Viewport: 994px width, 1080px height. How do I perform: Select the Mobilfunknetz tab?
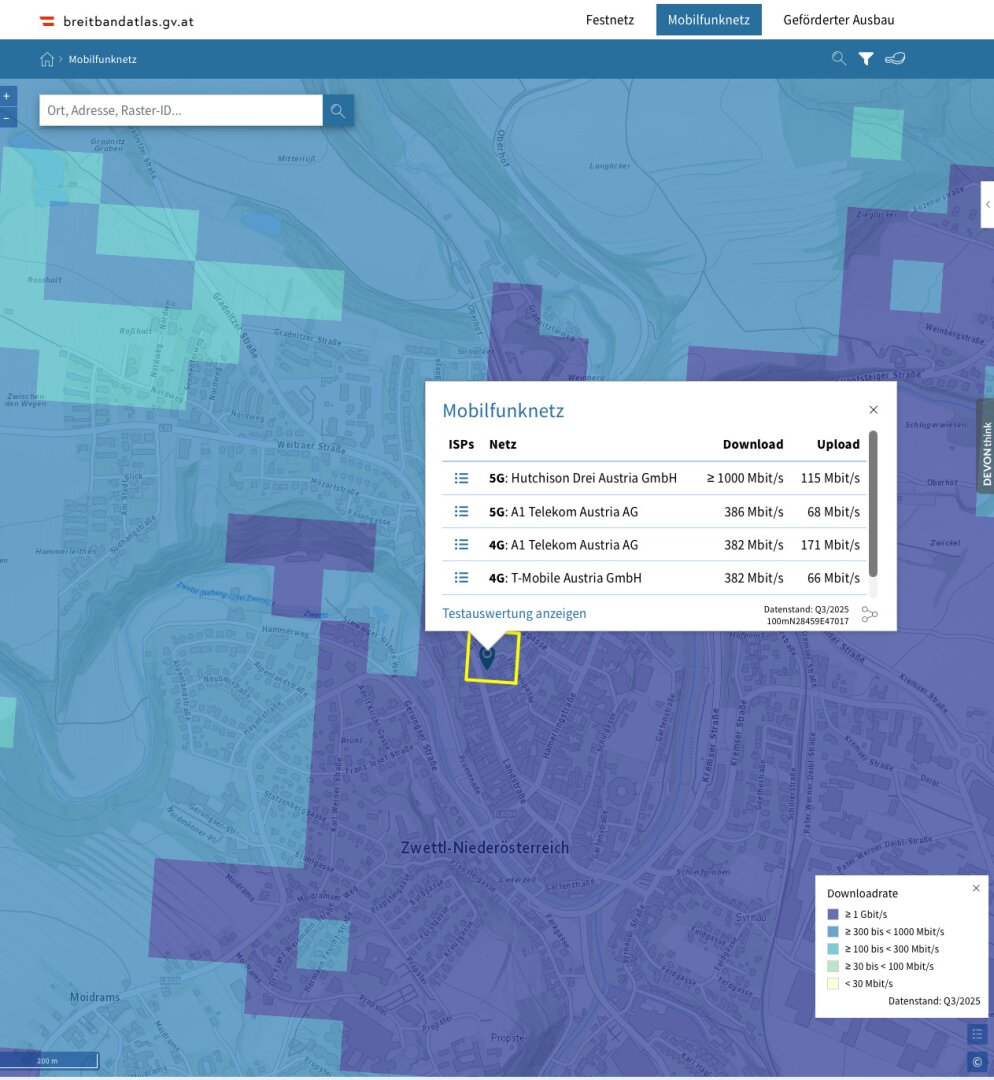708,20
